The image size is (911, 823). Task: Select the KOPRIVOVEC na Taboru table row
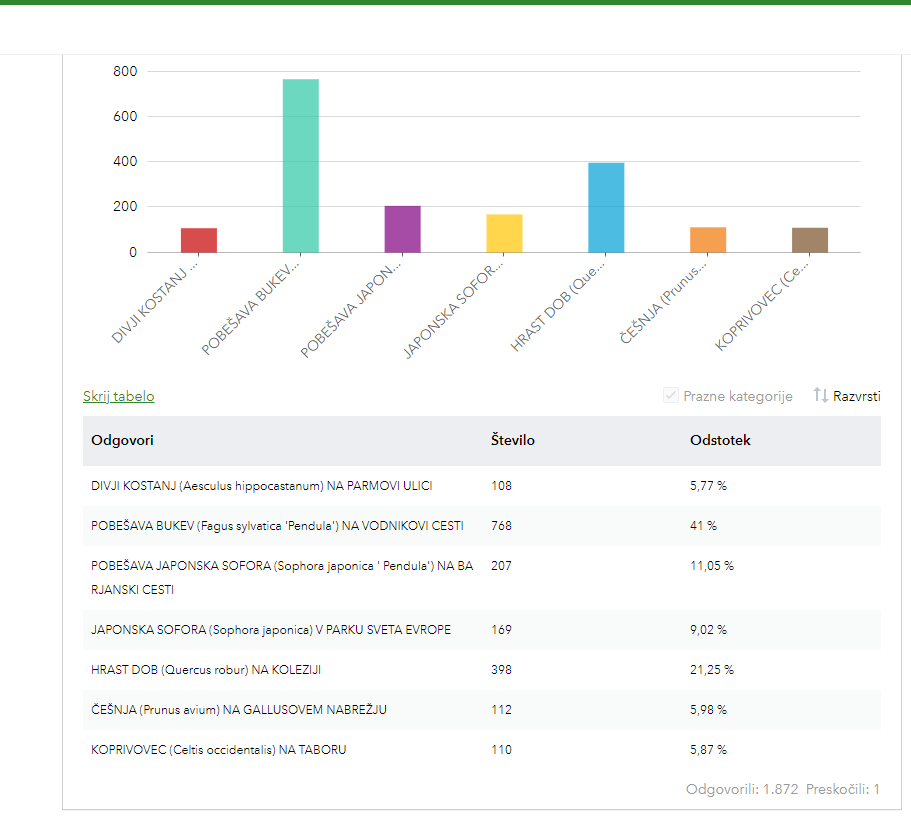[x=218, y=749]
